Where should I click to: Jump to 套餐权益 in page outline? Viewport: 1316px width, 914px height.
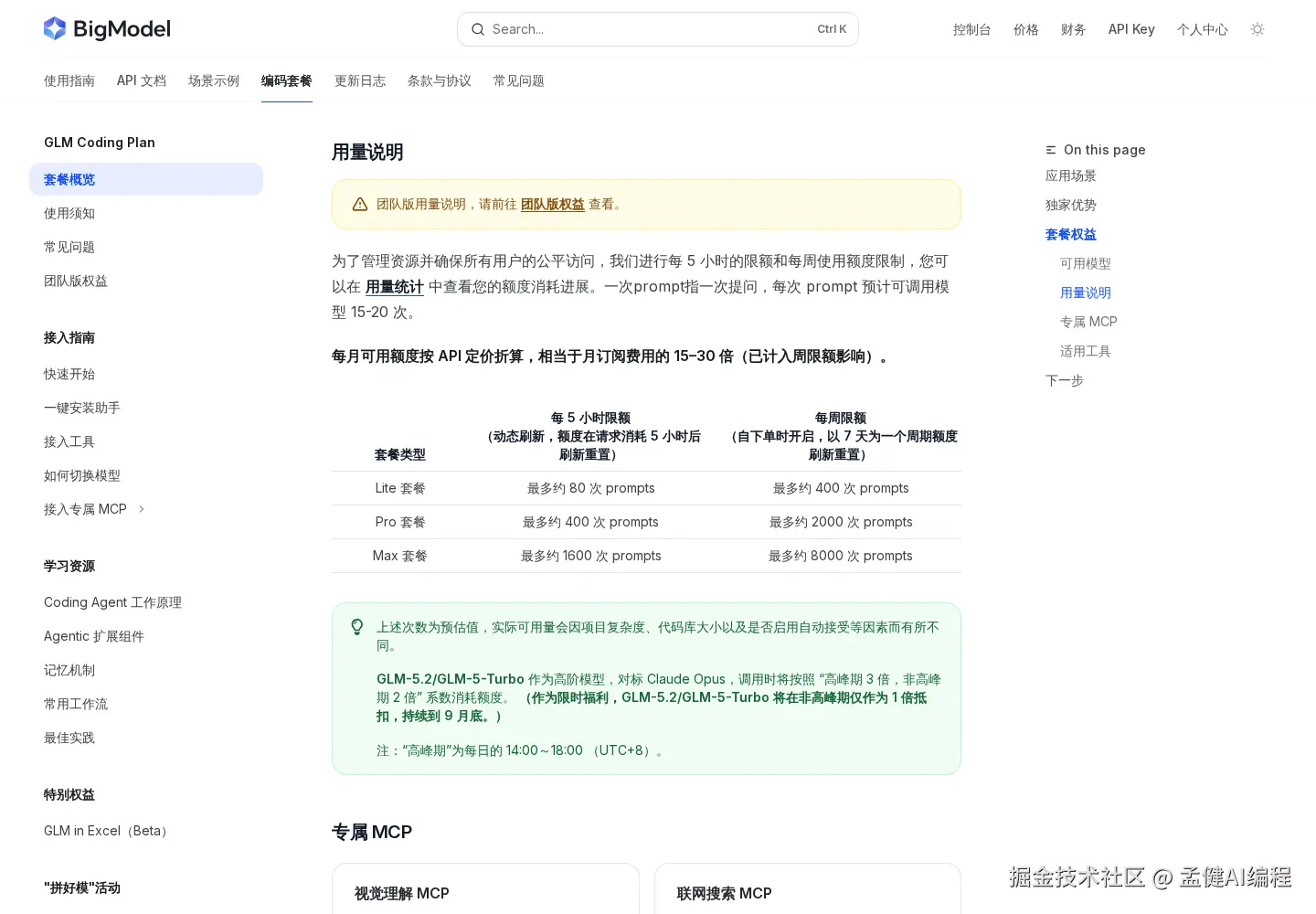click(1071, 234)
